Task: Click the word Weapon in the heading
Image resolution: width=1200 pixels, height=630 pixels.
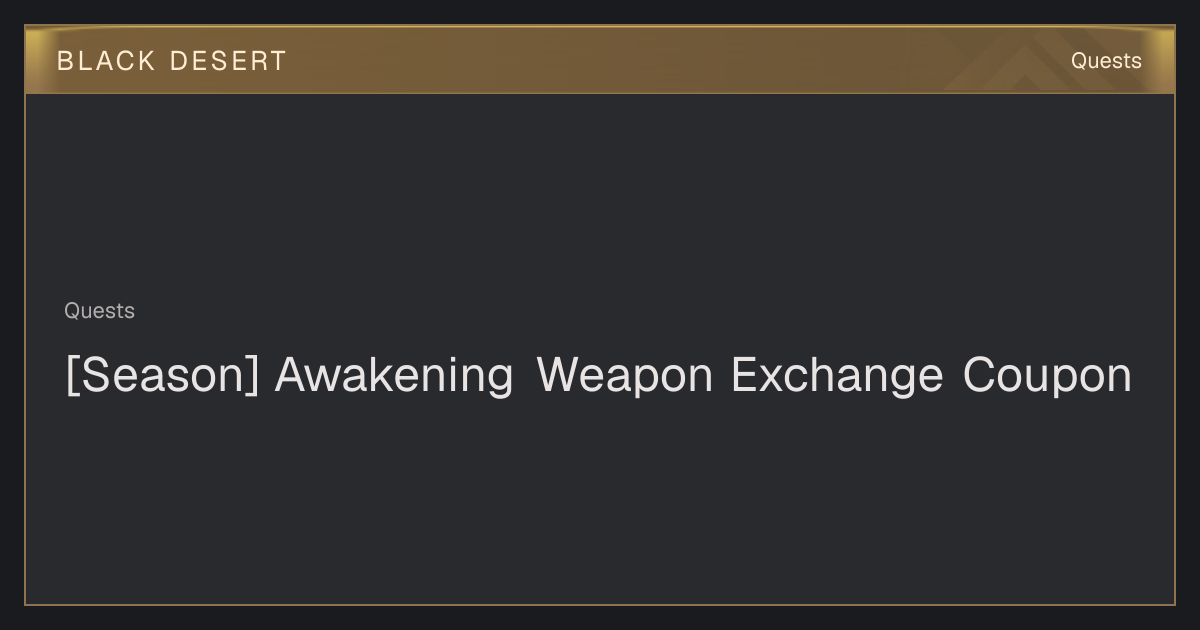Action: (x=625, y=377)
